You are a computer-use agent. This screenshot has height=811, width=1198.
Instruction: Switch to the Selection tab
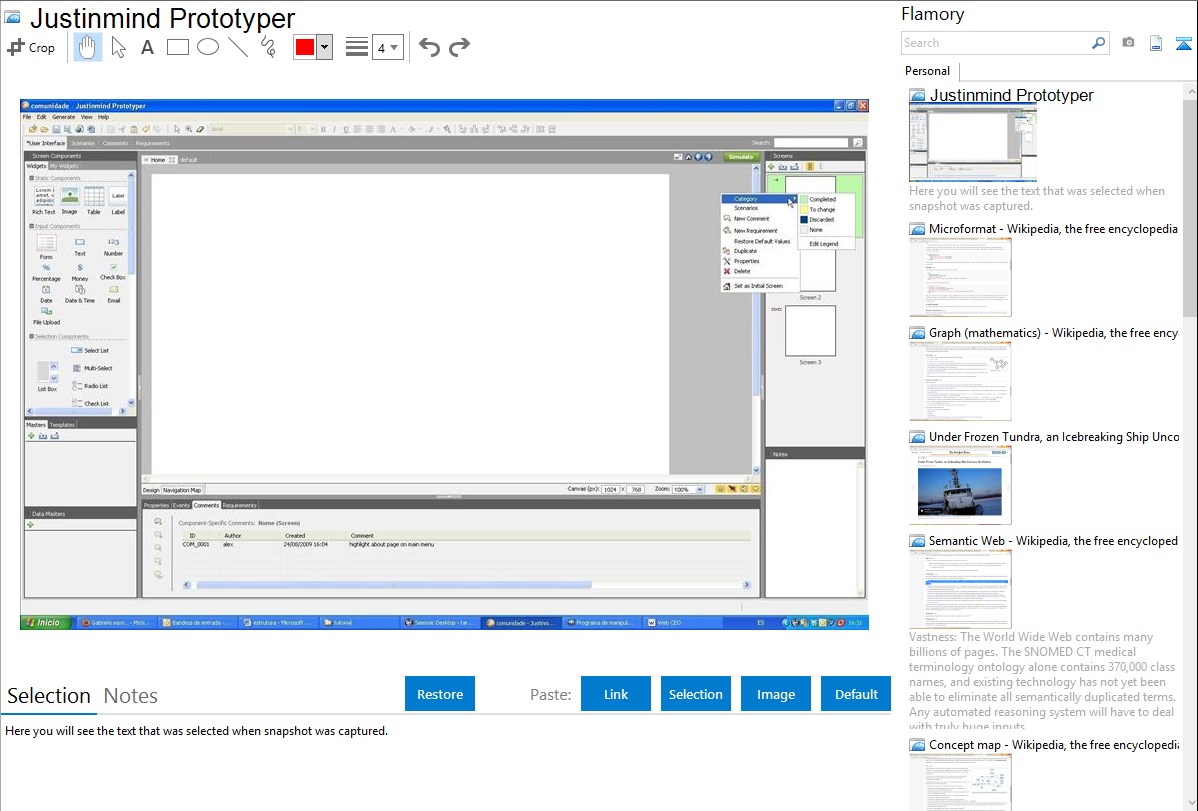[x=49, y=696]
